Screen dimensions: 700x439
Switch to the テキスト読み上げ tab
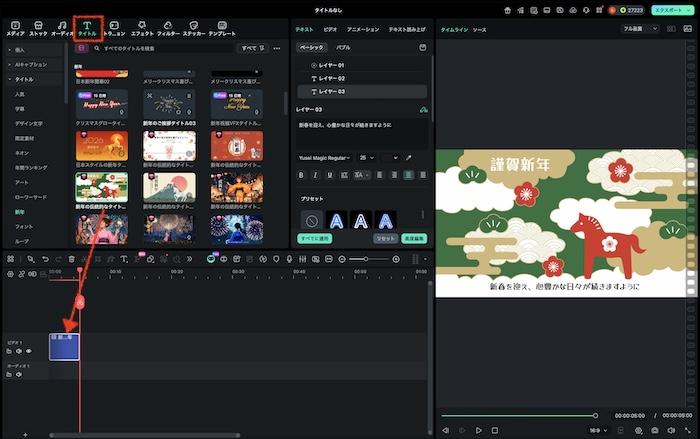click(407, 29)
